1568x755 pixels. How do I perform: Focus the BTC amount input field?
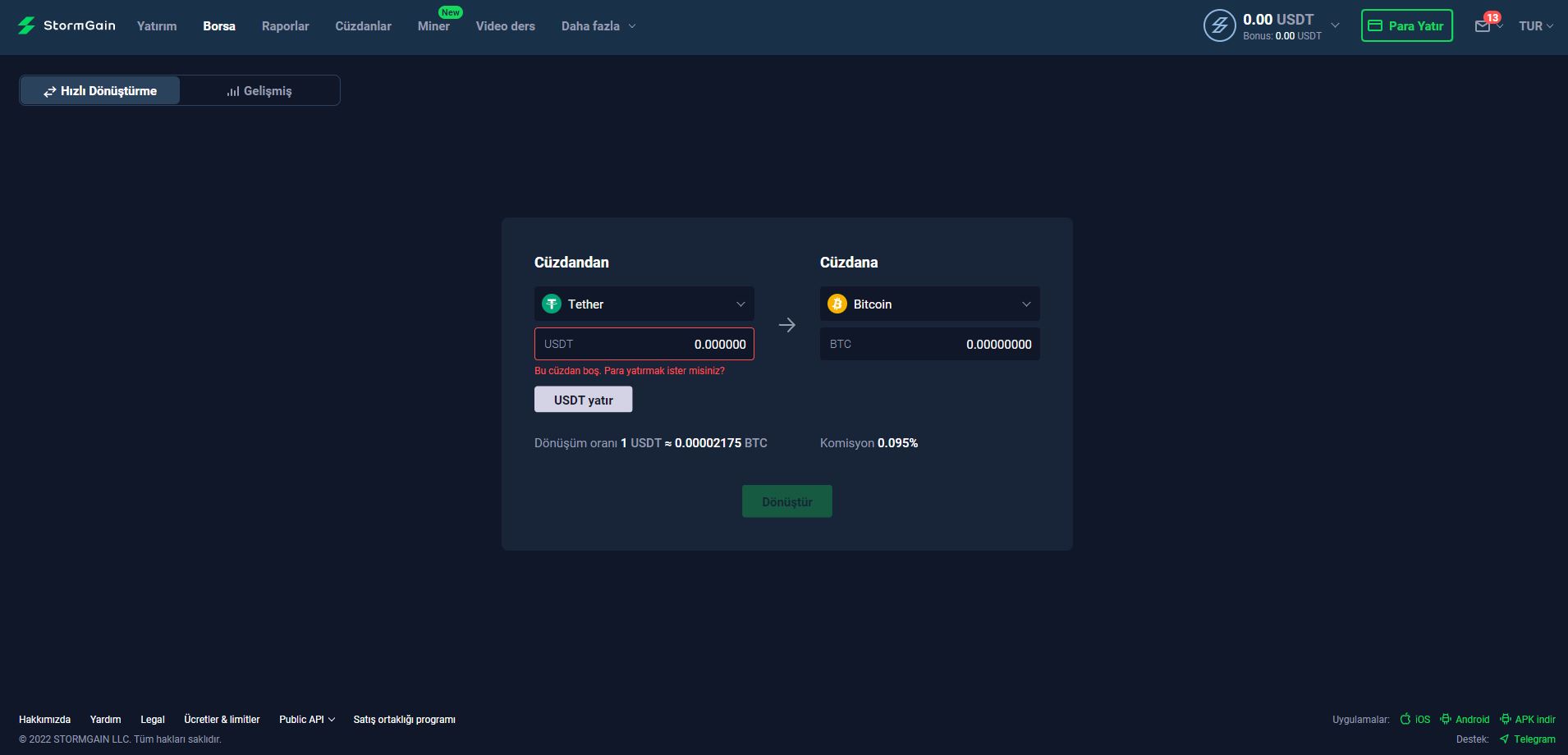click(930, 344)
